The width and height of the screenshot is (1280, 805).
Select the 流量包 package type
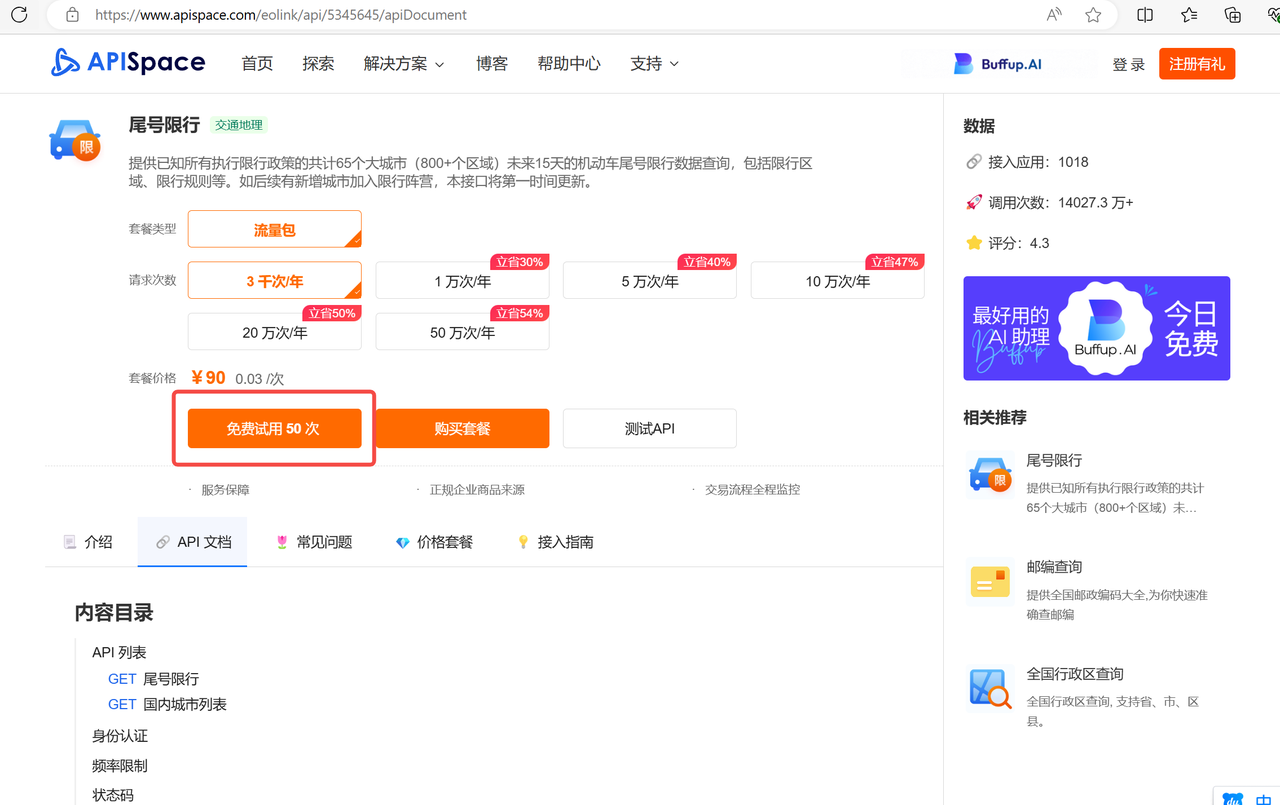click(x=274, y=228)
